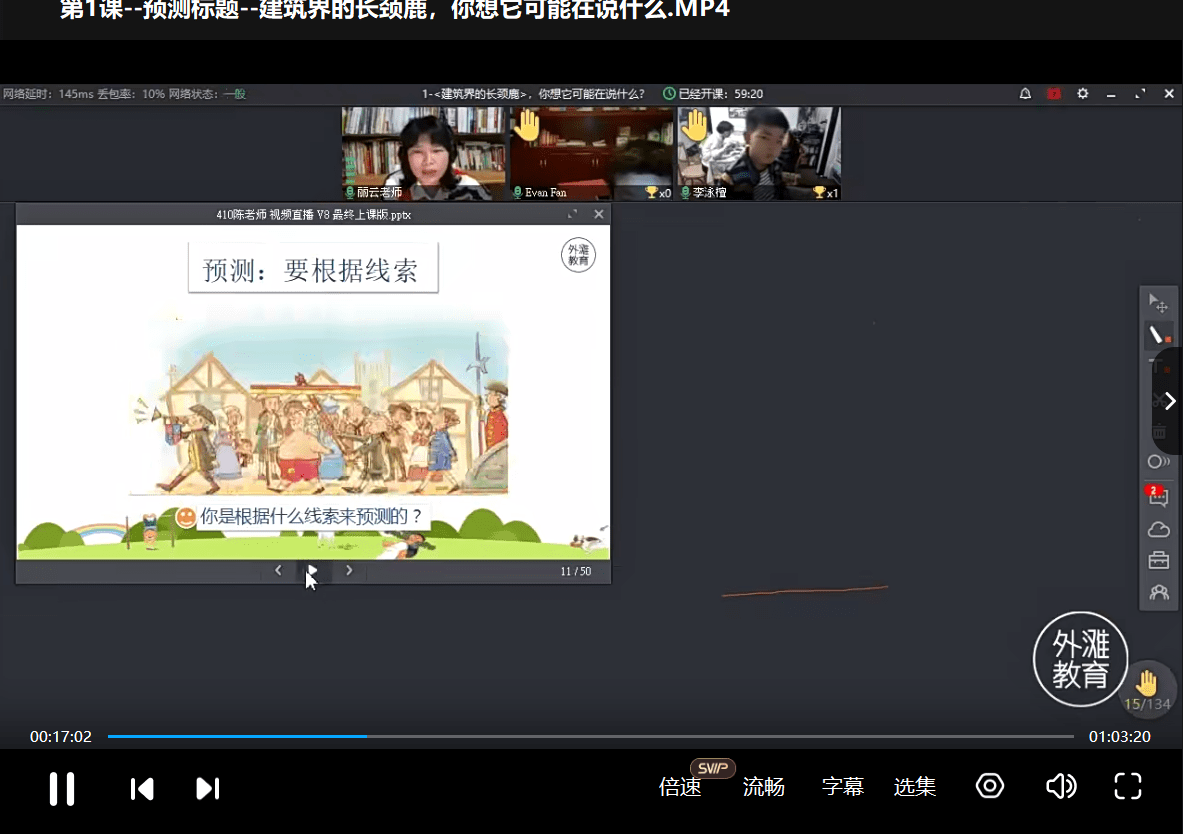Image resolution: width=1183 pixels, height=834 pixels.
Task: Close the pptx slide window
Action: coord(598,214)
